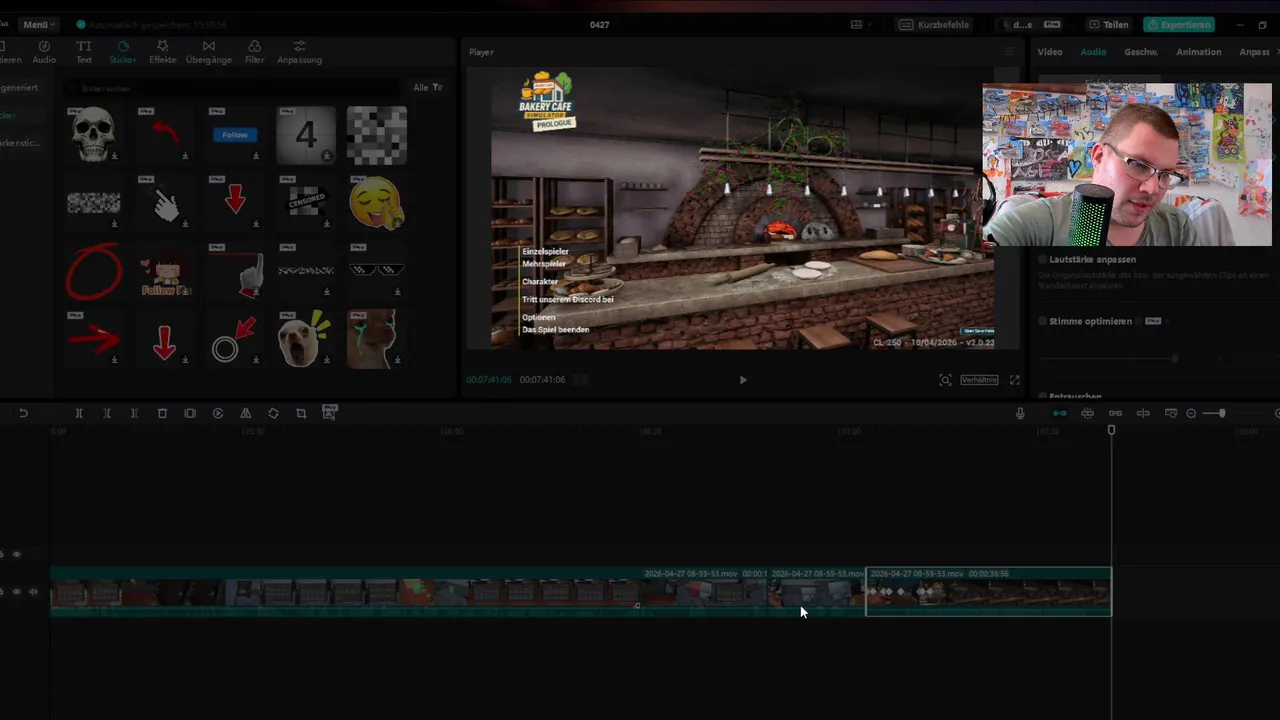Switch to the Geschw. speed tab
The width and height of the screenshot is (1280, 720).
(x=1140, y=52)
